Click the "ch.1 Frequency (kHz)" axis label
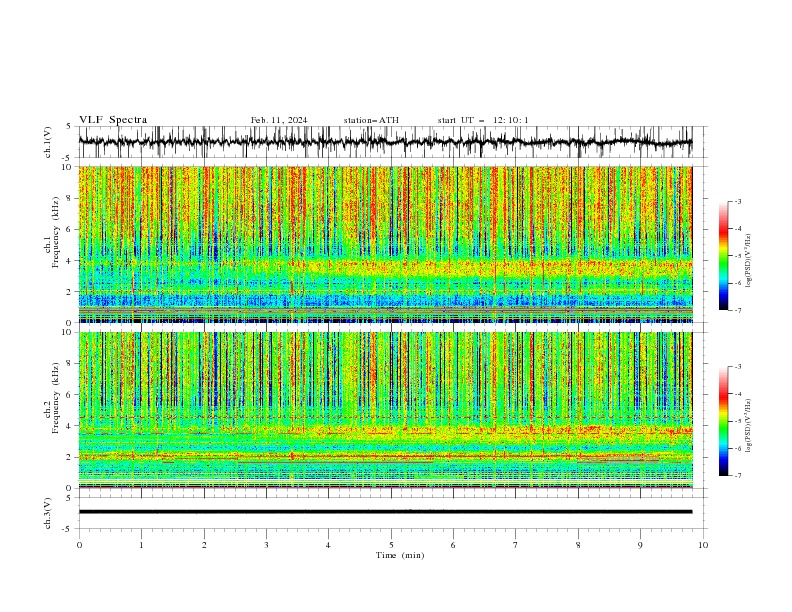 [52, 231]
